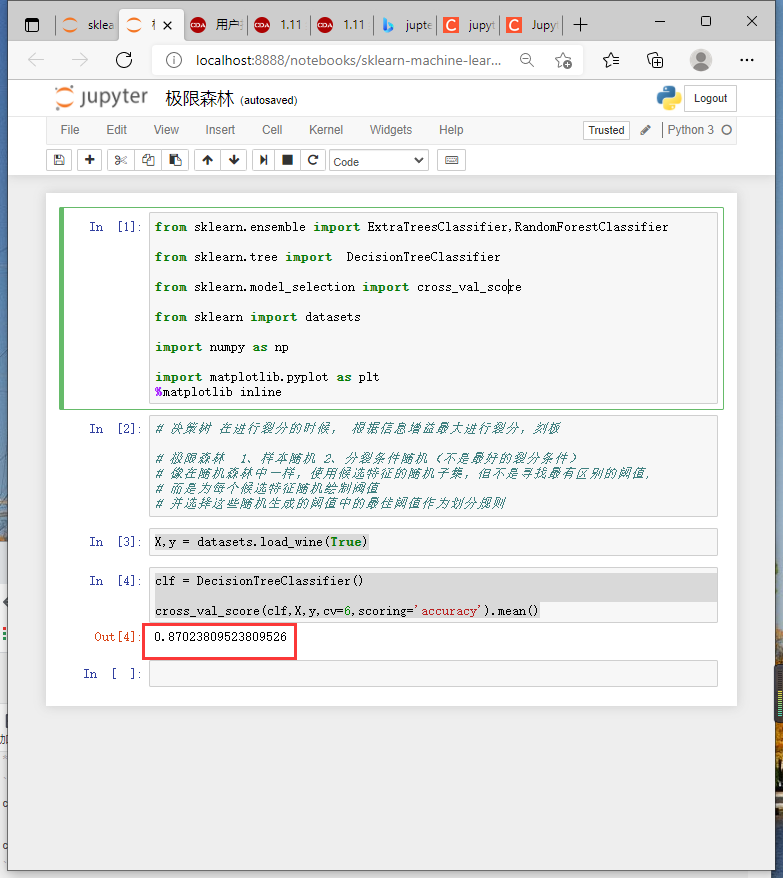Open a new browser tab
783x878 pixels.
tap(581, 25)
